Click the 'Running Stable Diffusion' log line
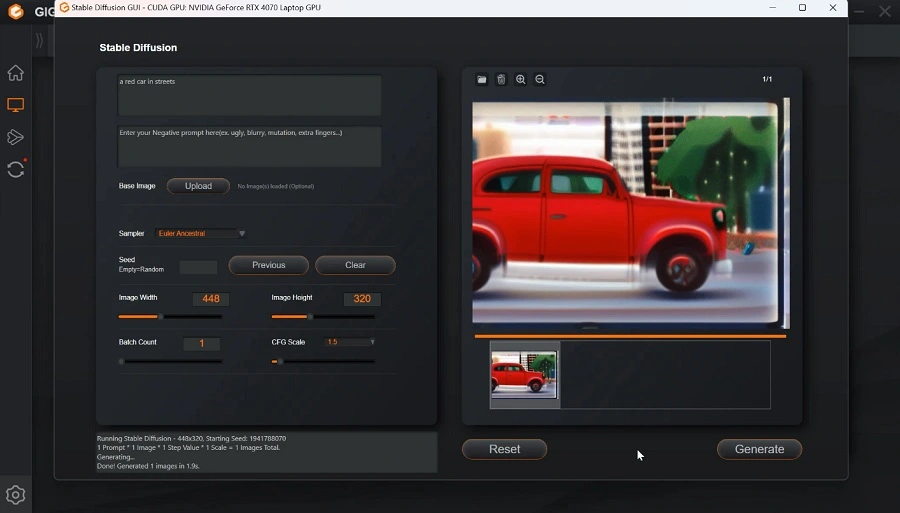900x513 pixels. (191, 438)
